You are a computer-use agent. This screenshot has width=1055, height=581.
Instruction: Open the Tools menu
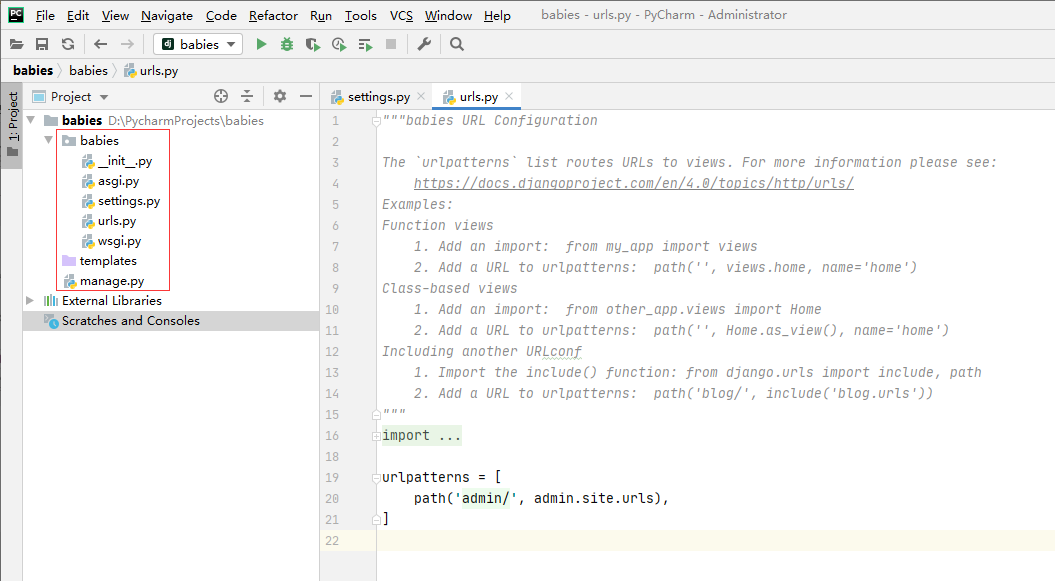pyautogui.click(x=361, y=15)
